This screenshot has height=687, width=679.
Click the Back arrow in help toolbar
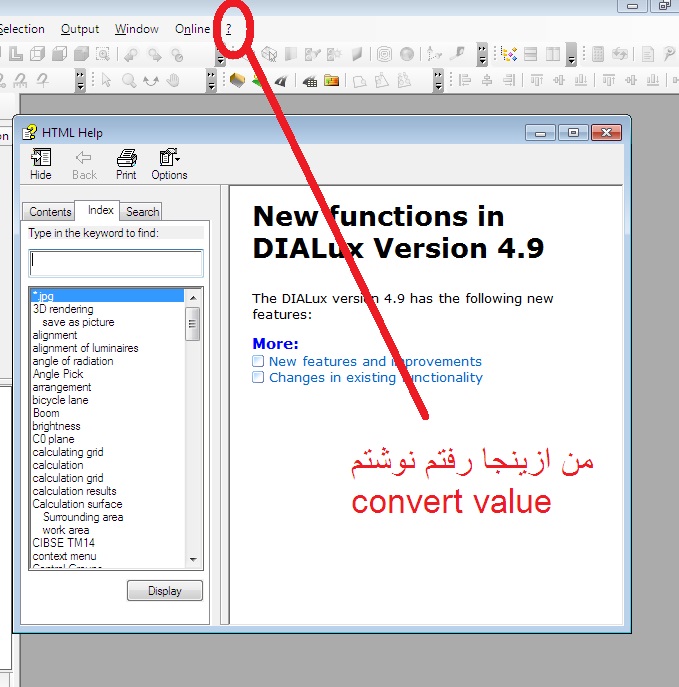click(84, 164)
